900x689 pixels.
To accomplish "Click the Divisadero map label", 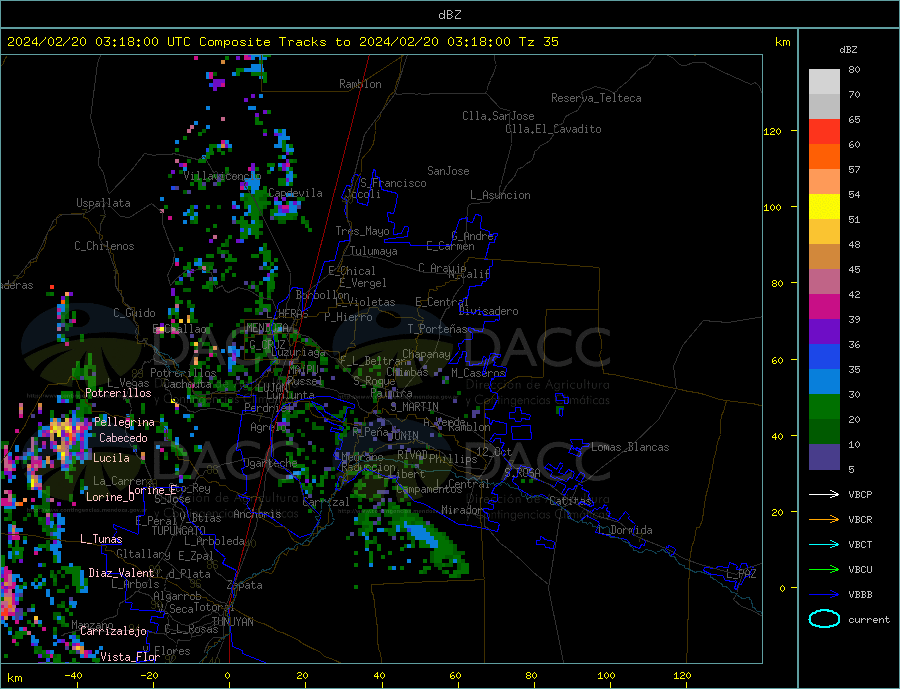I will pos(488,311).
